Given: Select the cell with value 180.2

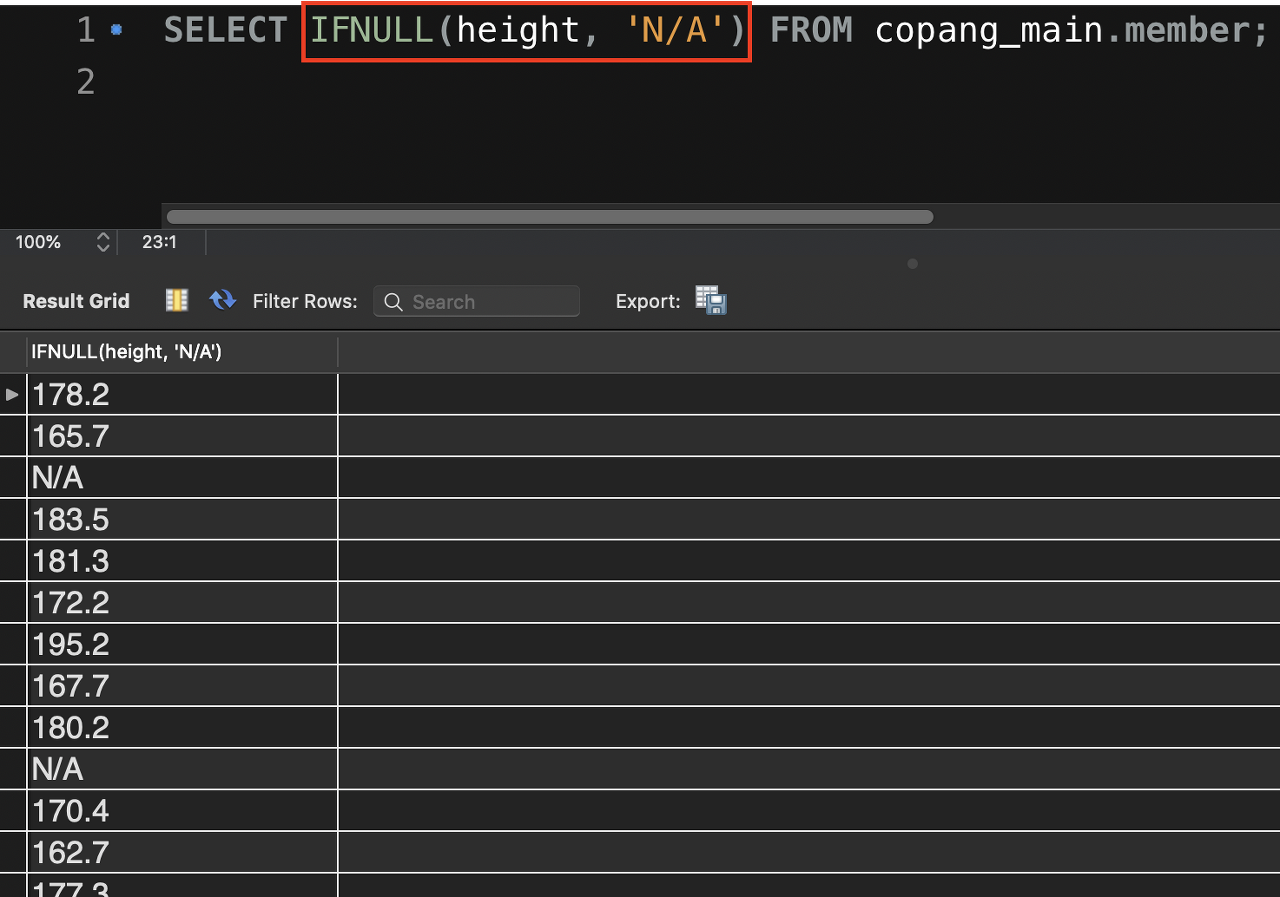Looking at the screenshot, I should pos(182,727).
